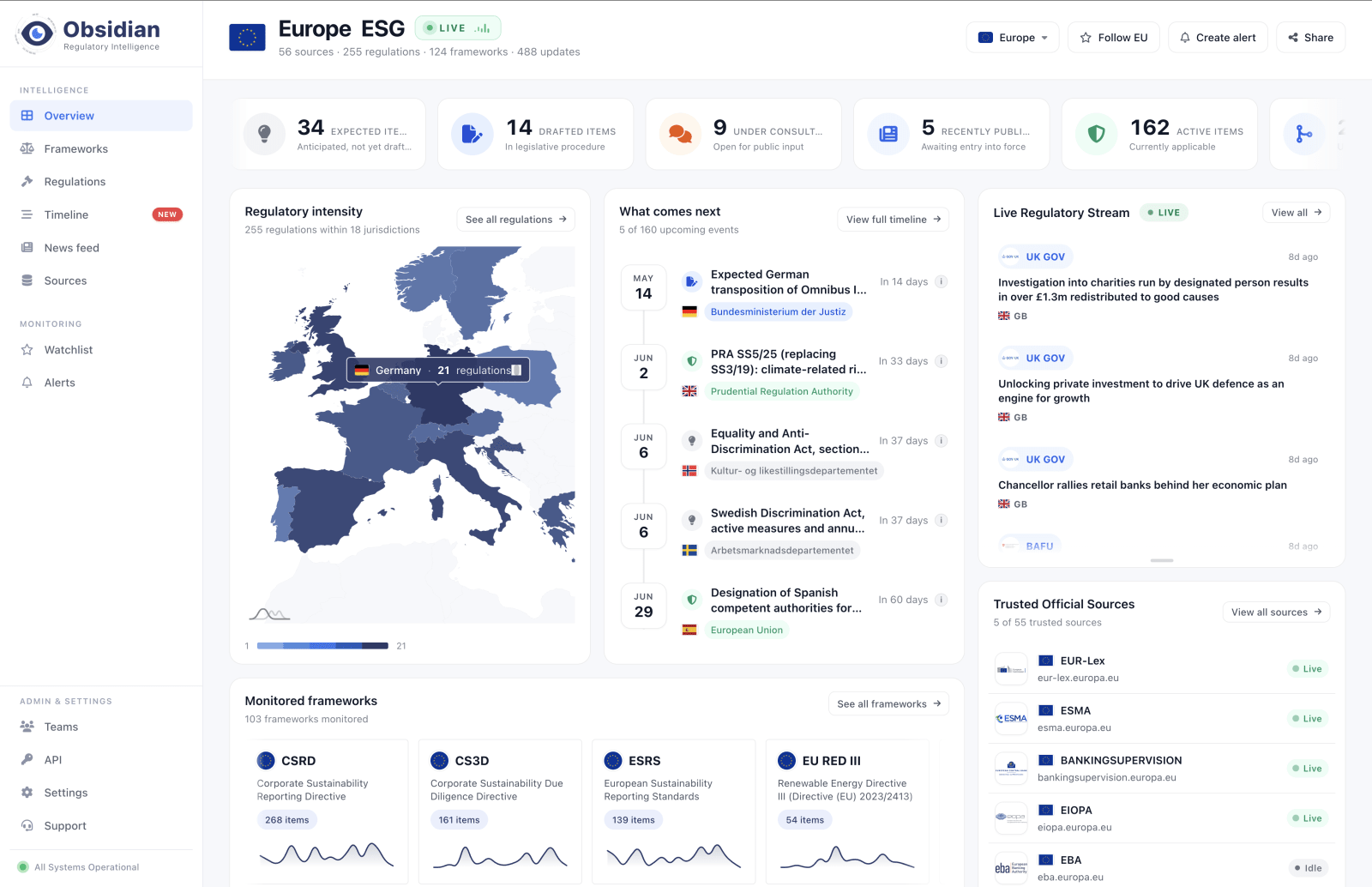The image size is (1372, 887).
Task: Click info icon on Swedish Discrimination Act event
Action: click(x=941, y=521)
